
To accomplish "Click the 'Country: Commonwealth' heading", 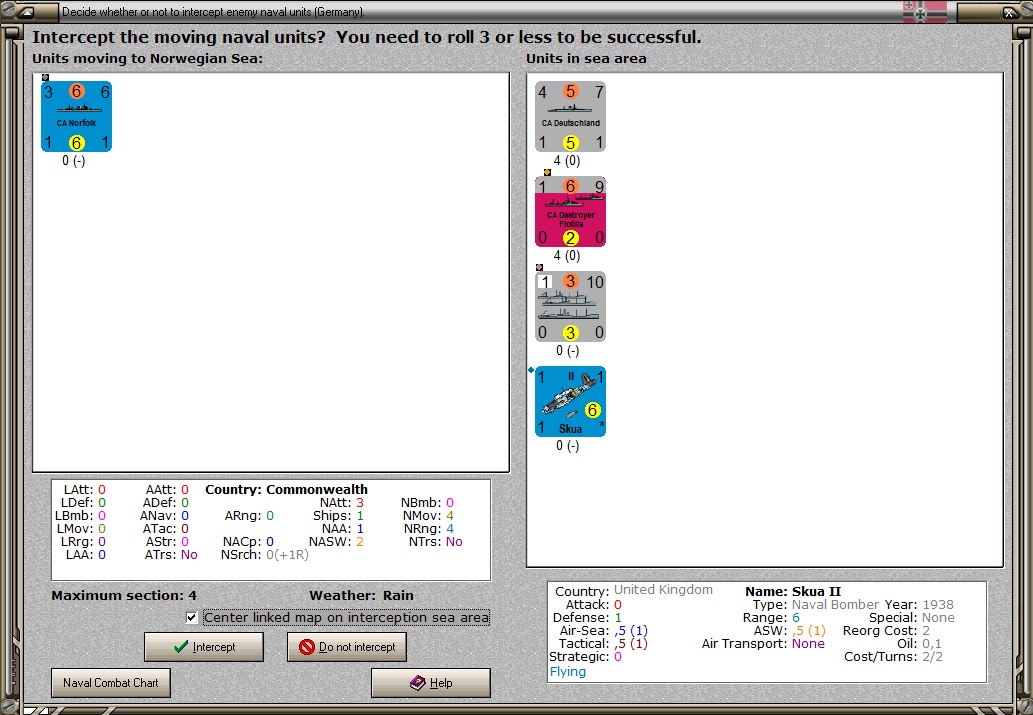I will 287,490.
